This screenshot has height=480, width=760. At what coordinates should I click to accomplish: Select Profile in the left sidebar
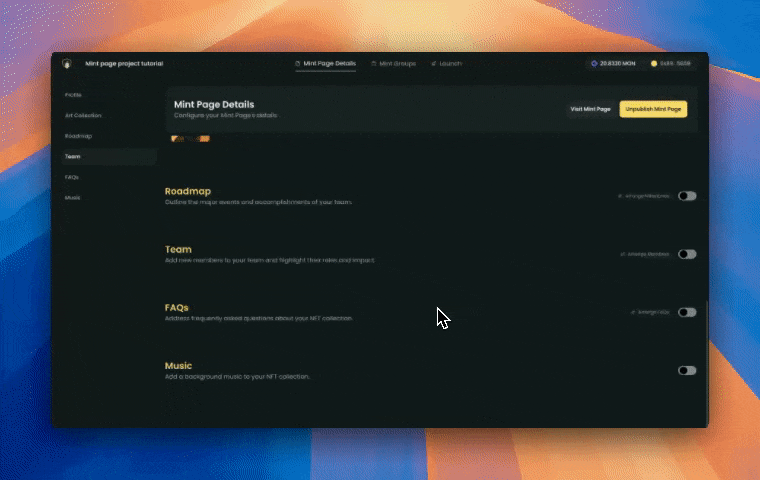point(109,95)
